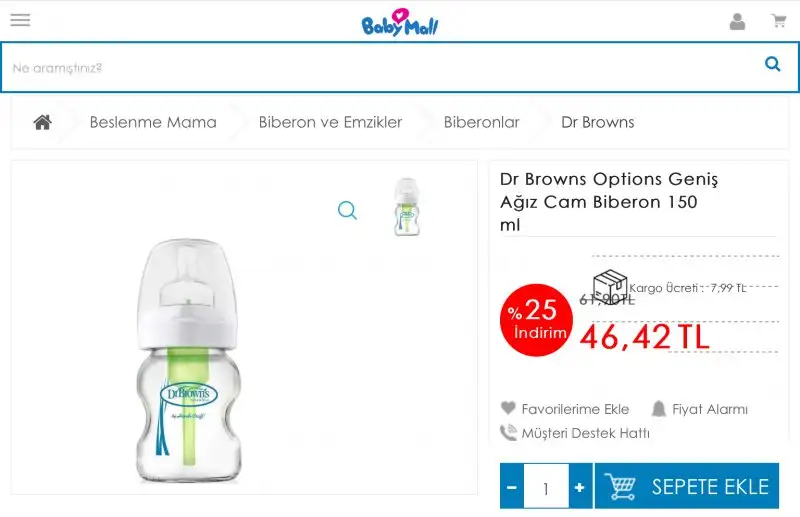
Task: Click the Fiyat Alarmı bell icon
Action: [658, 408]
